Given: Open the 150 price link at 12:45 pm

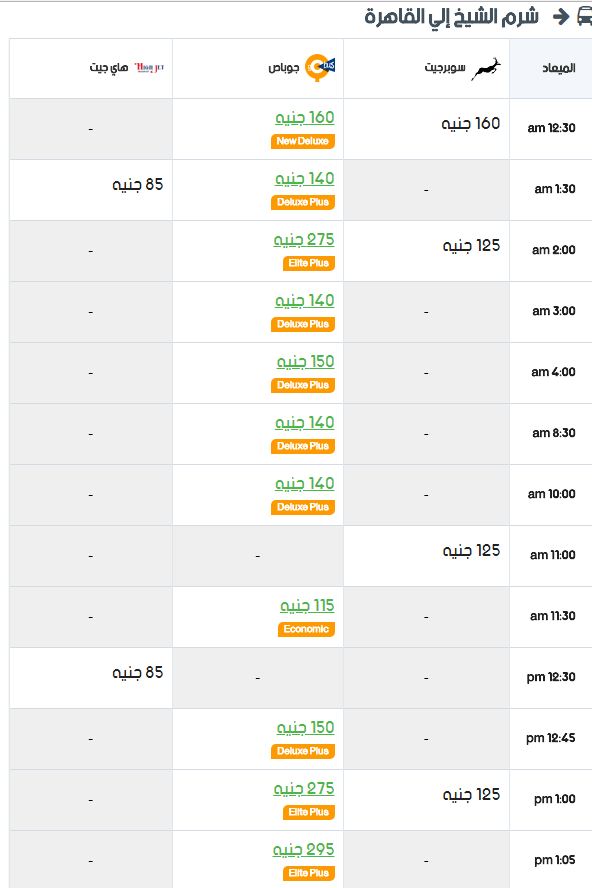Looking at the screenshot, I should point(305,727).
